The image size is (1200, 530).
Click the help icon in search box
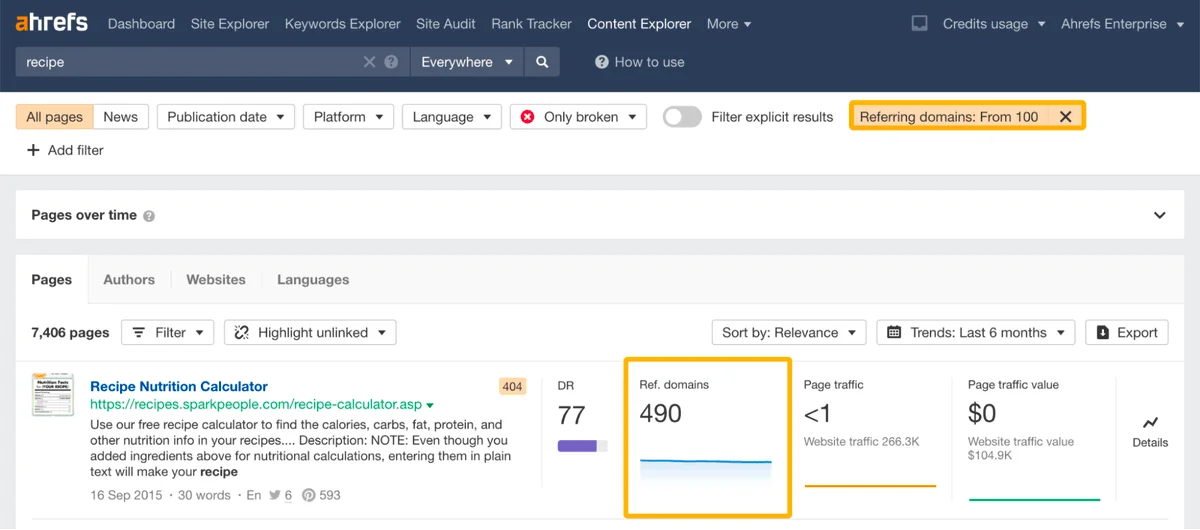[x=391, y=62]
